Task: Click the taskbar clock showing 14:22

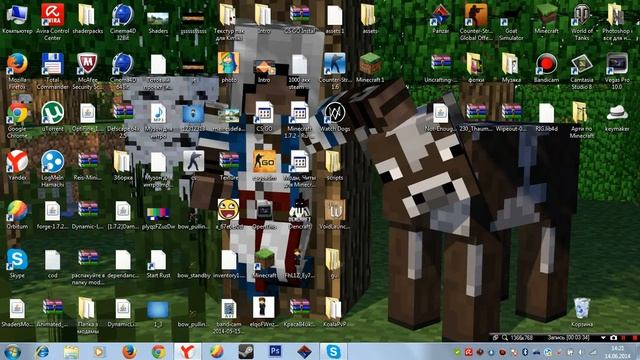Action: coord(618,352)
